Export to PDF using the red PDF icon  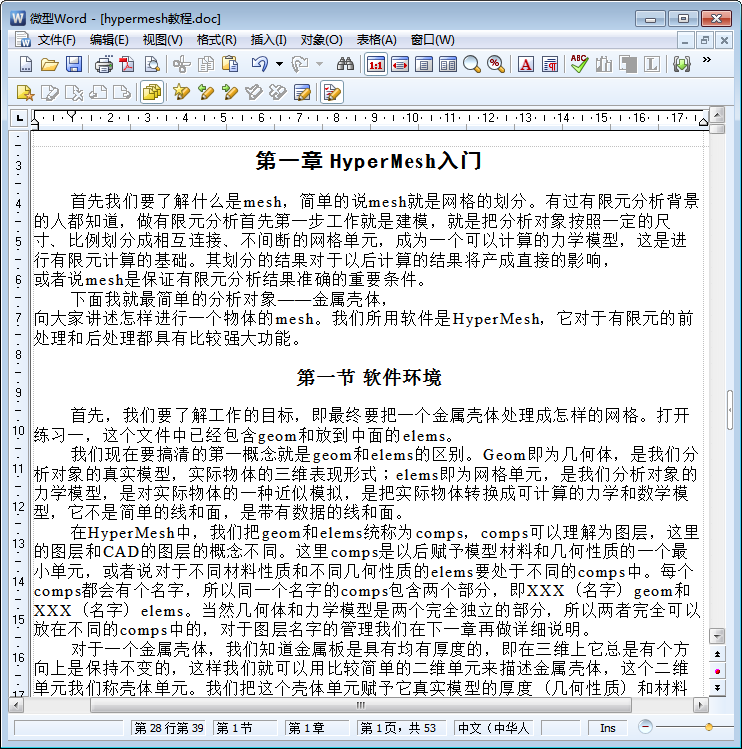127,64
